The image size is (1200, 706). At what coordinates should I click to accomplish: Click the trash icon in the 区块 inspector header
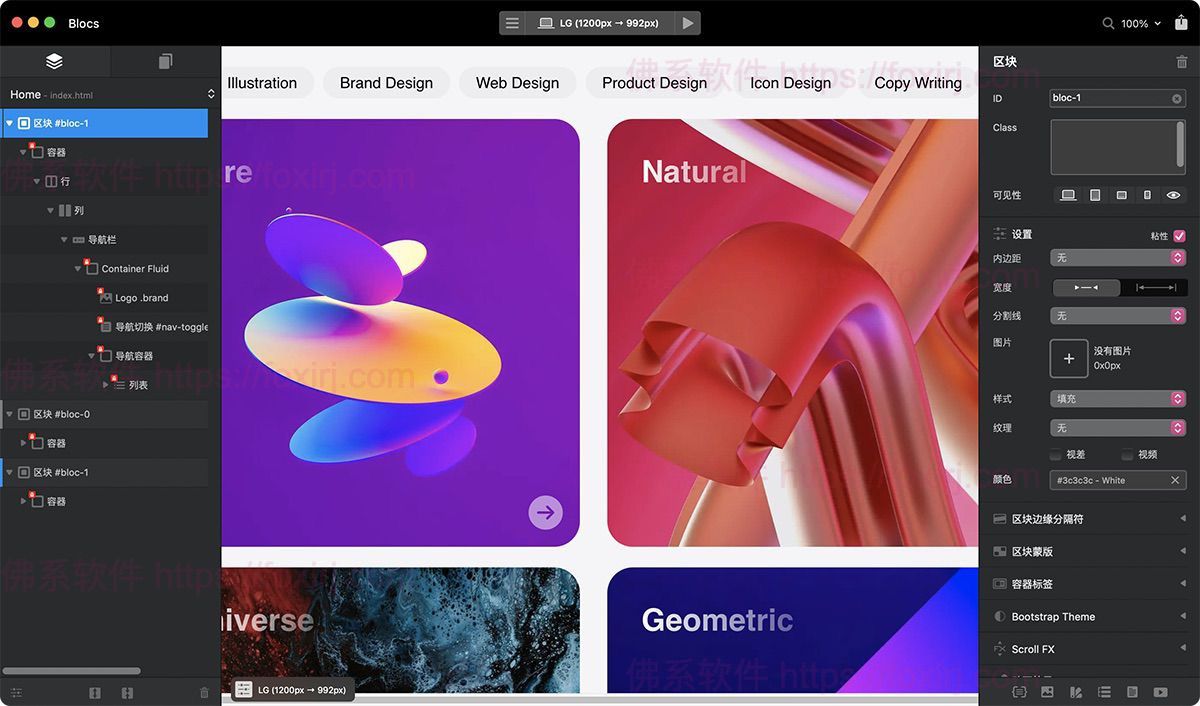pyautogui.click(x=1182, y=62)
